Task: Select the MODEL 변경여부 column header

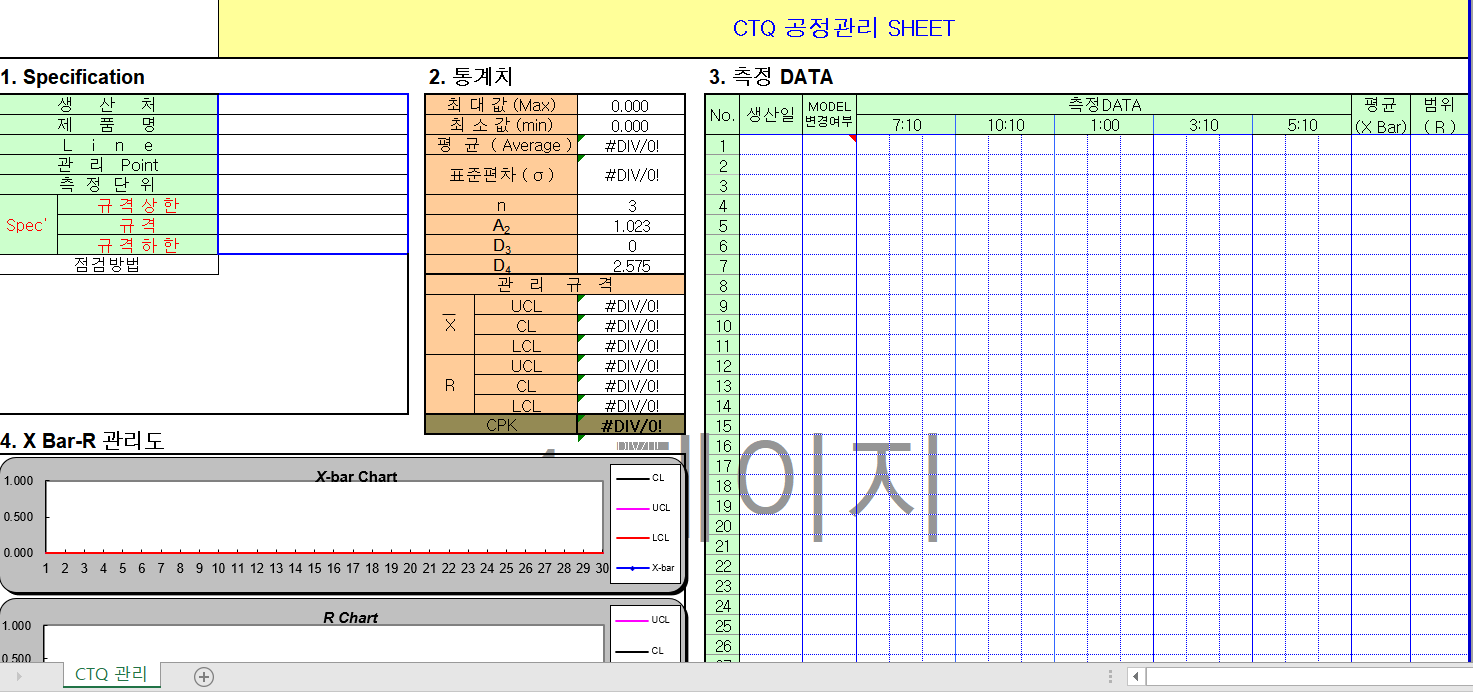Action: pyautogui.click(x=829, y=115)
